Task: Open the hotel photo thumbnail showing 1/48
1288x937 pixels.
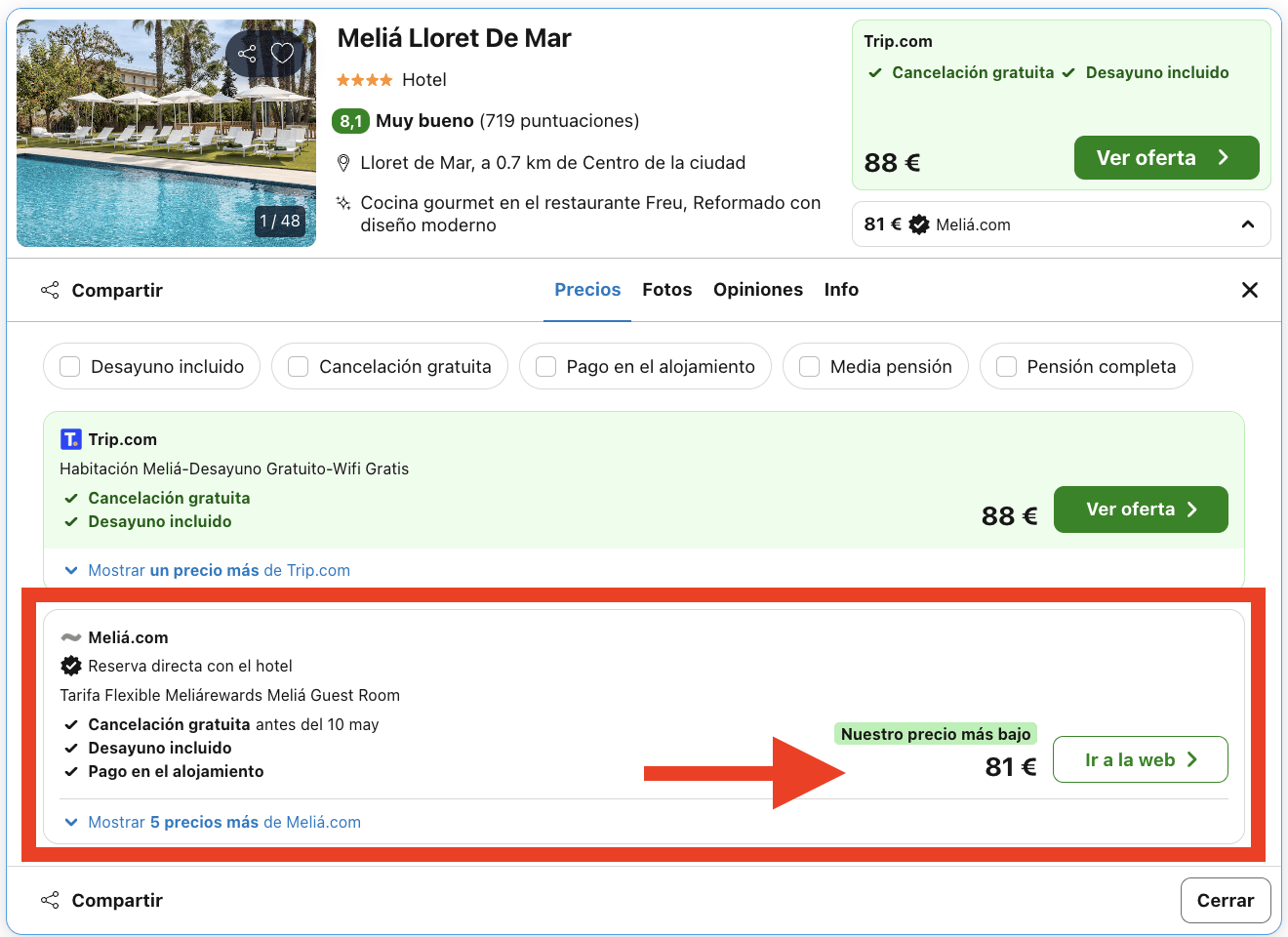Action: pos(166,133)
